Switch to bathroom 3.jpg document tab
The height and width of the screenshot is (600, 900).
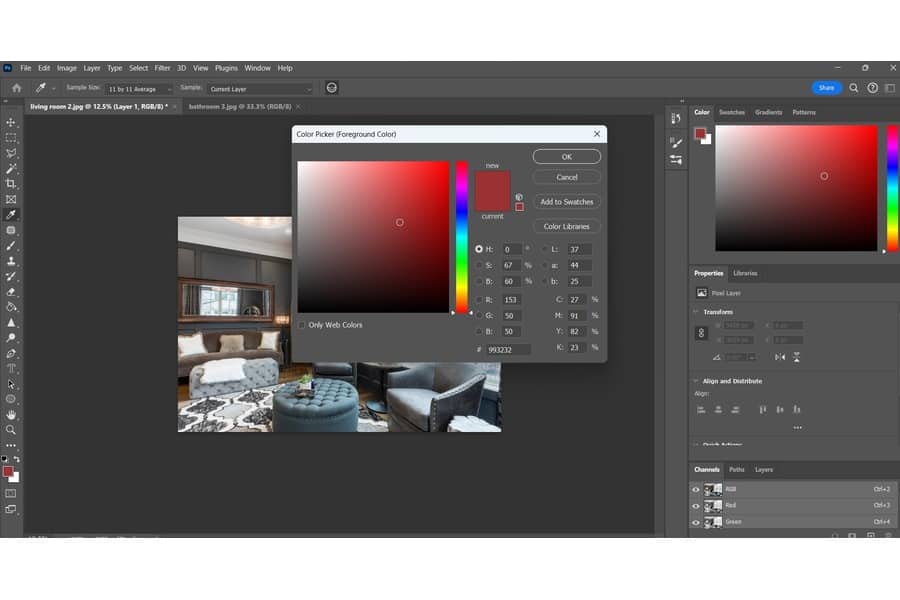click(x=240, y=107)
